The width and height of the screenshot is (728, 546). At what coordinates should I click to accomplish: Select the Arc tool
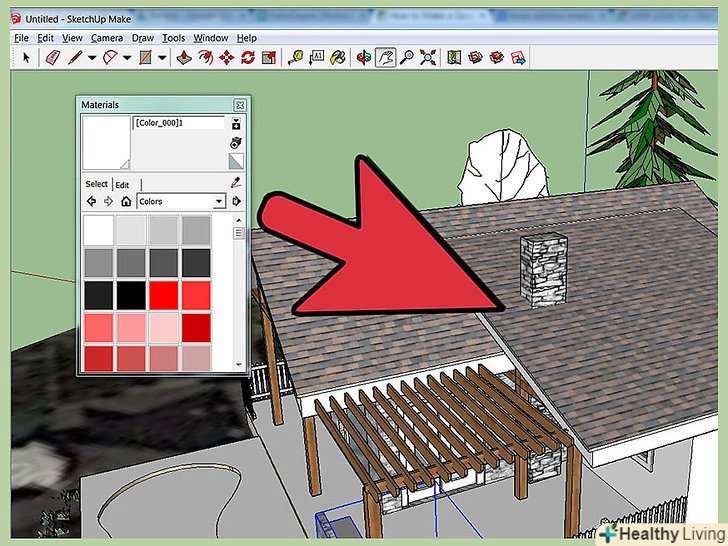point(110,58)
